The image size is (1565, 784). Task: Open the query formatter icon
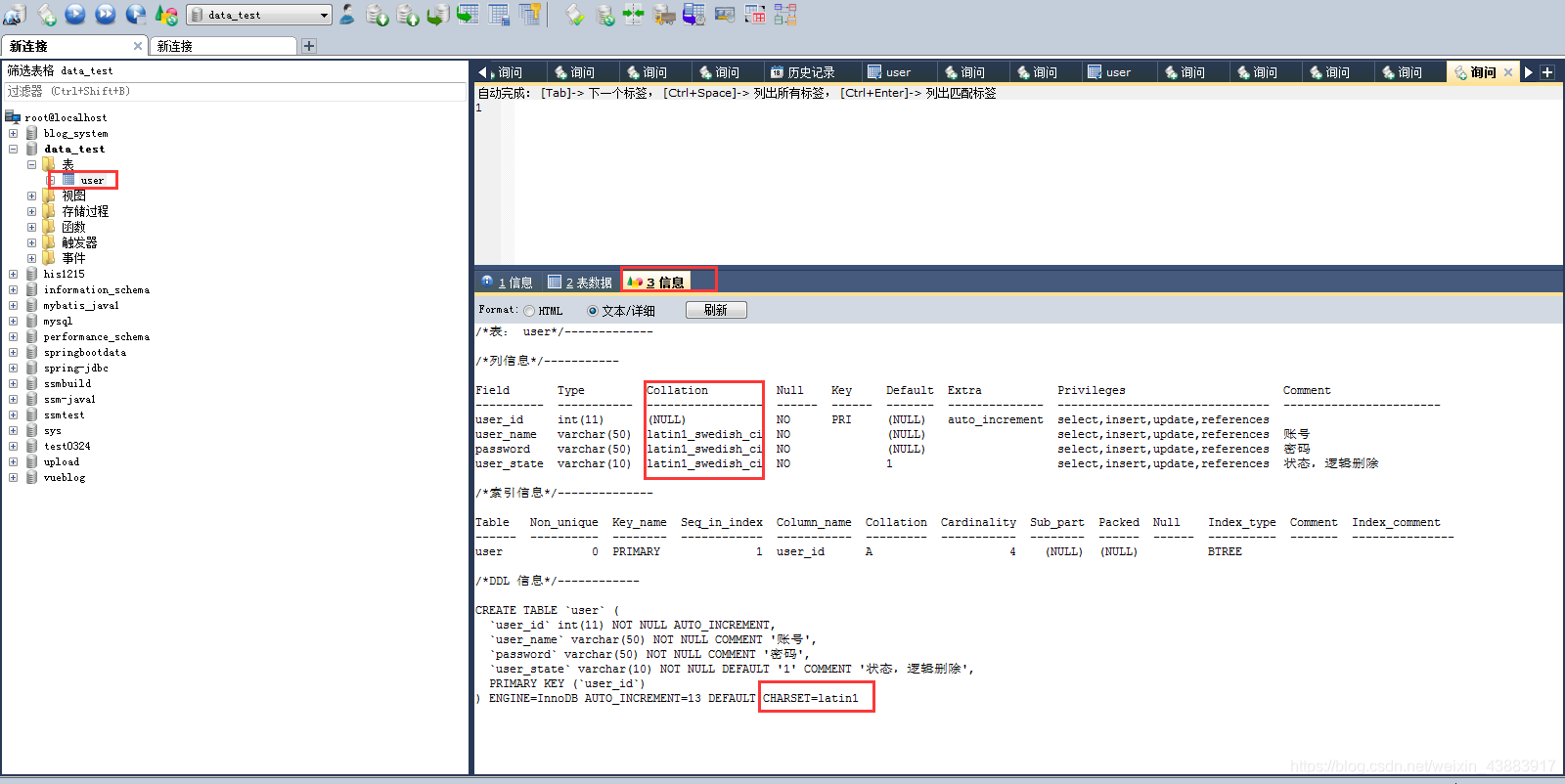(x=575, y=15)
